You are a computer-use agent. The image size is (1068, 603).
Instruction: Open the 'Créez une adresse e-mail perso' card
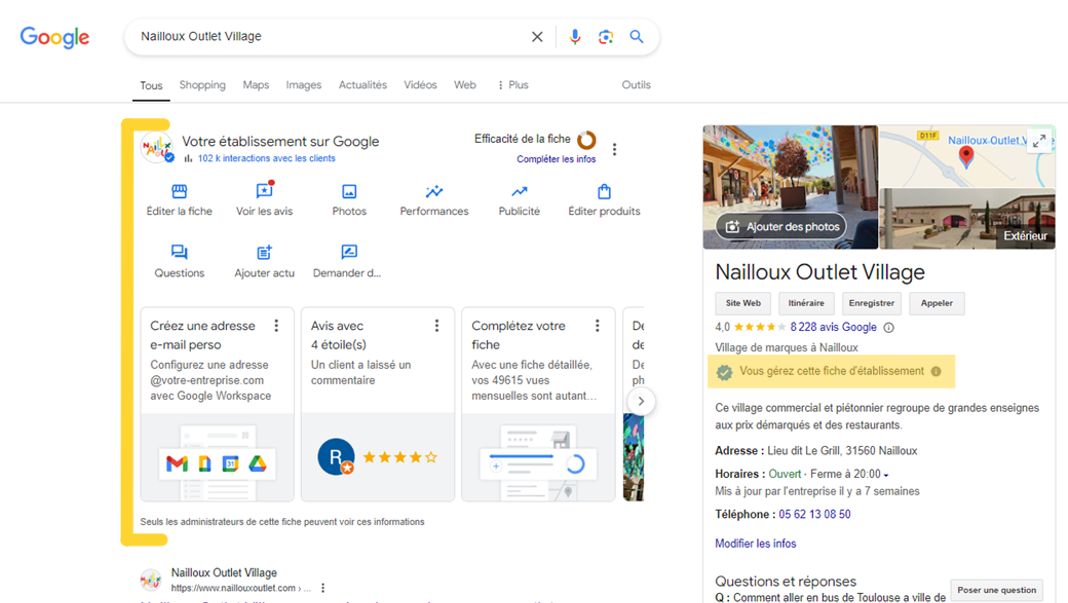click(217, 405)
